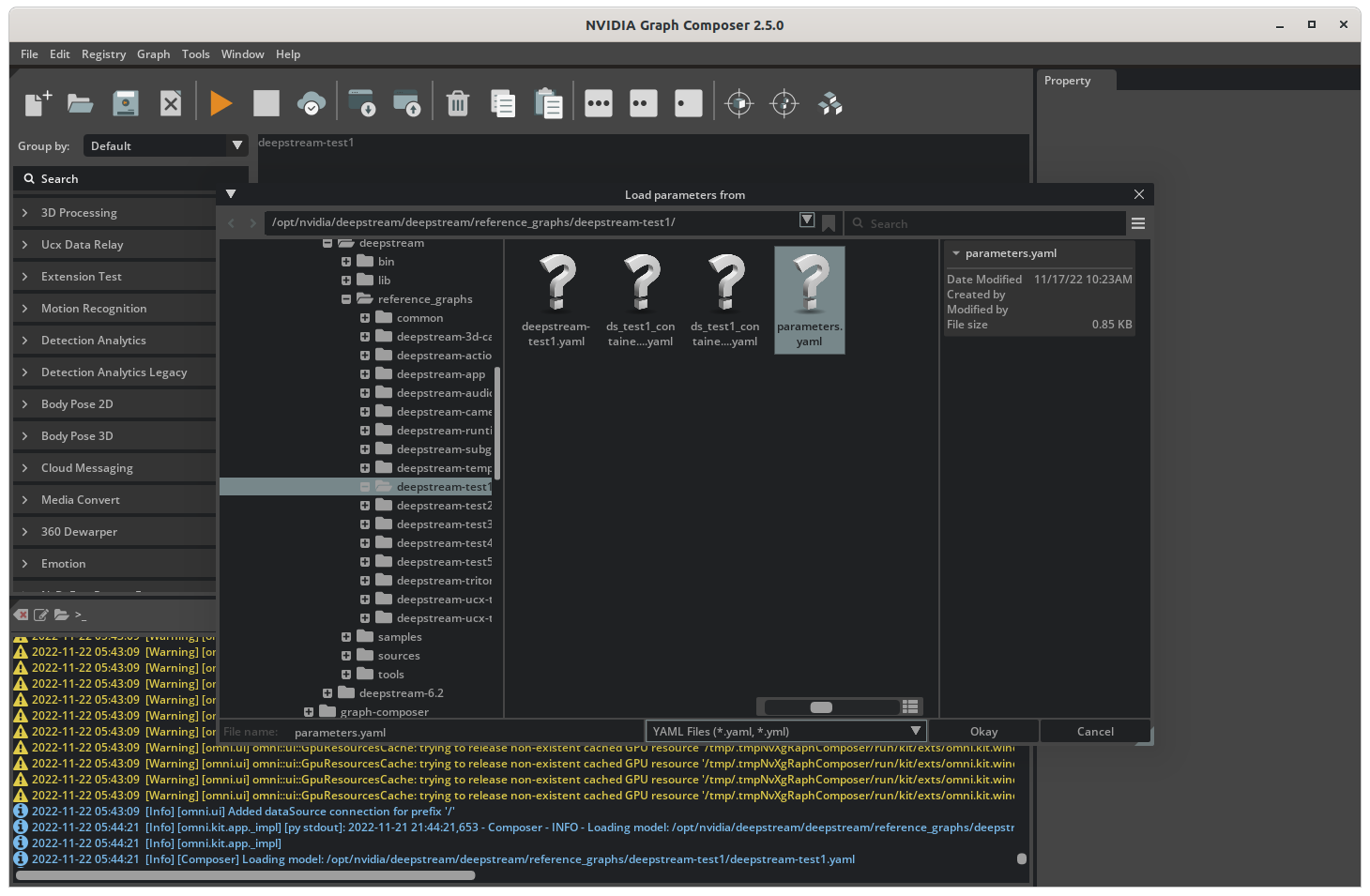Click the dialog path field
Screen dimensions: 1370x896
[x=530, y=222]
